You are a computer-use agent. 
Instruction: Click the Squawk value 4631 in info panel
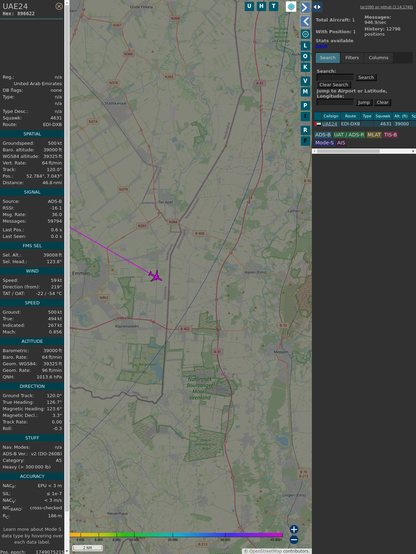[56, 118]
